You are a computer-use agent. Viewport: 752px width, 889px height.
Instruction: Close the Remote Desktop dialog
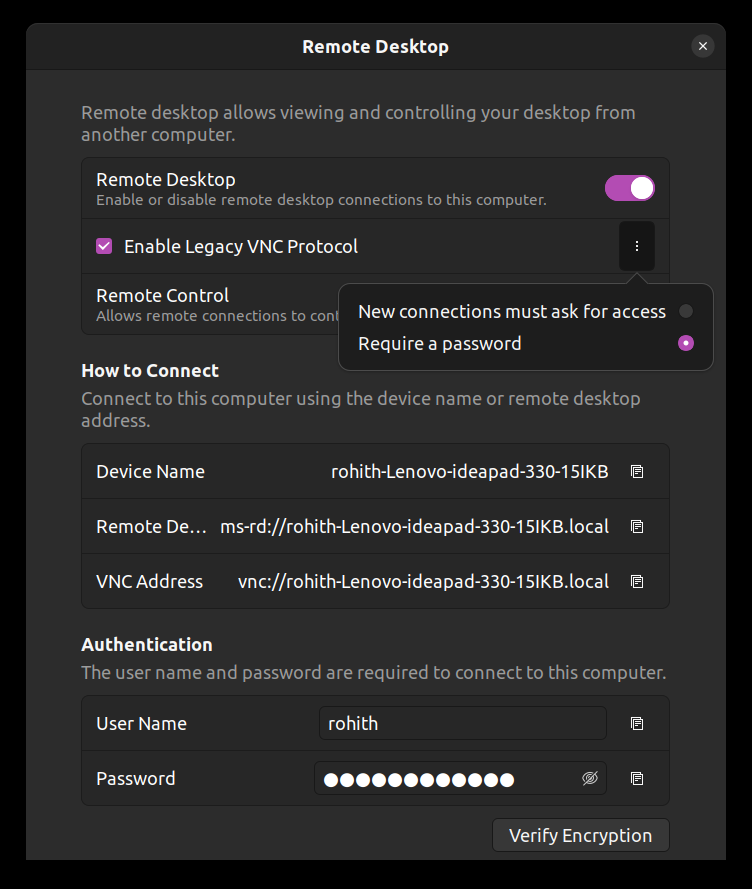(703, 46)
